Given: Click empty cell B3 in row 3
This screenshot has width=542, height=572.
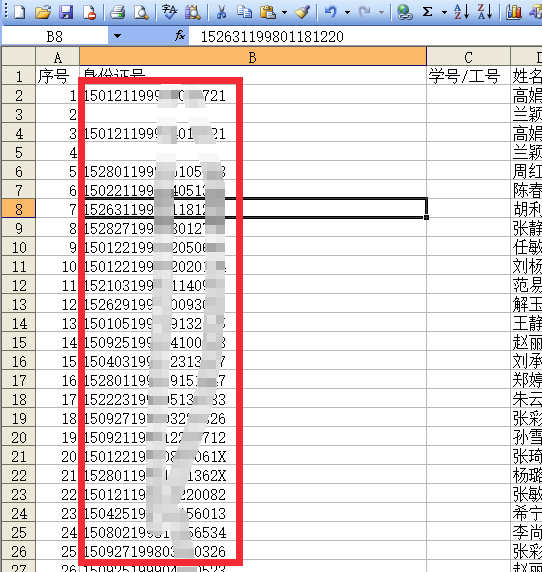Looking at the screenshot, I should 253,114.
